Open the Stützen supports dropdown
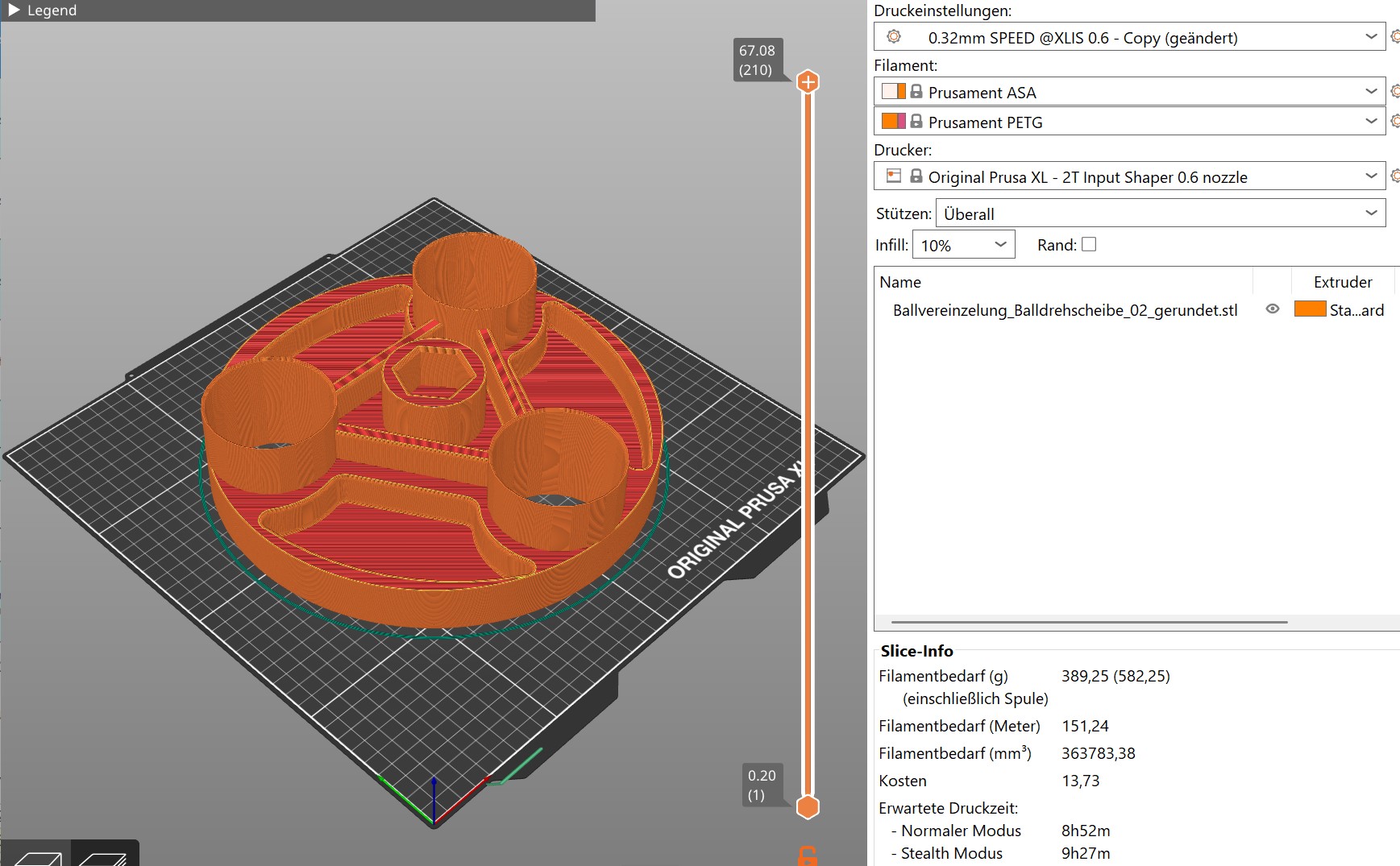 pos(1161,213)
